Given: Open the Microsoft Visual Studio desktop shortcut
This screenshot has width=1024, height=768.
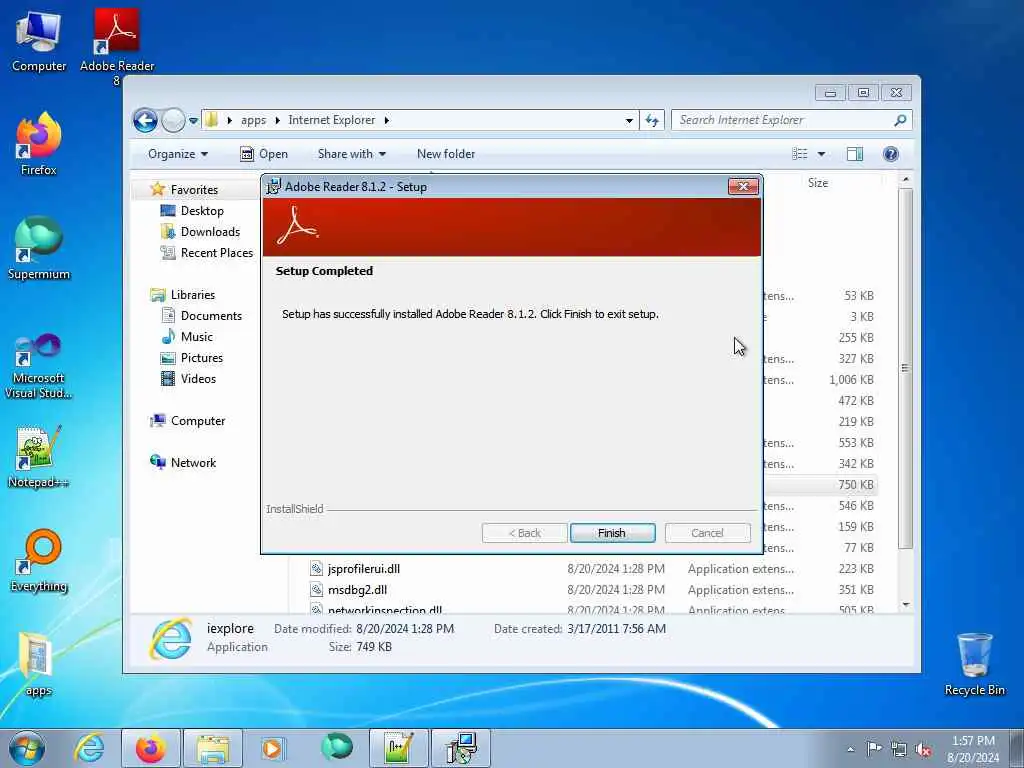Looking at the screenshot, I should [39, 366].
